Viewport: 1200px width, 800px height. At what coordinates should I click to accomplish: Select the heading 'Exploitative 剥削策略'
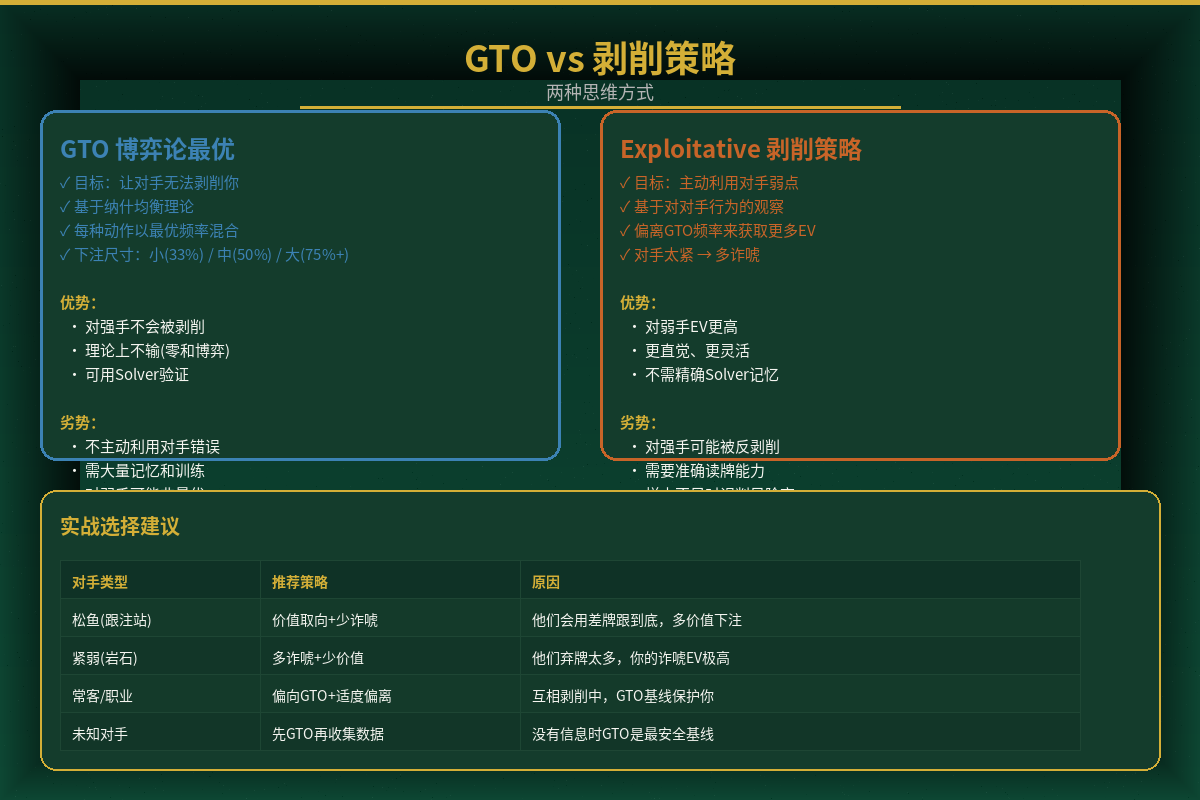(x=741, y=149)
